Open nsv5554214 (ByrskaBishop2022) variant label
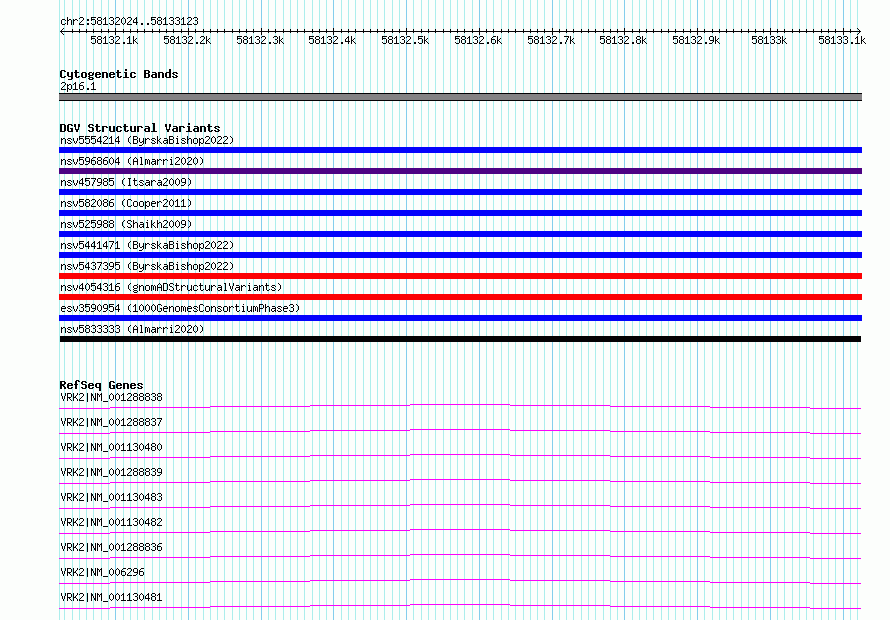The width and height of the screenshot is (890, 620). (x=147, y=140)
